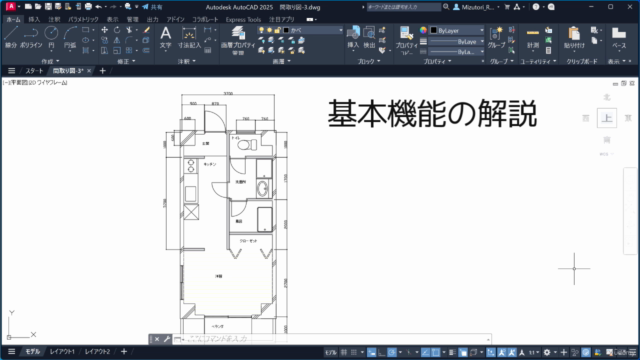Click the Undo arrow in quick access toolbar
The width and height of the screenshot is (640, 360).
click(x=98, y=7)
